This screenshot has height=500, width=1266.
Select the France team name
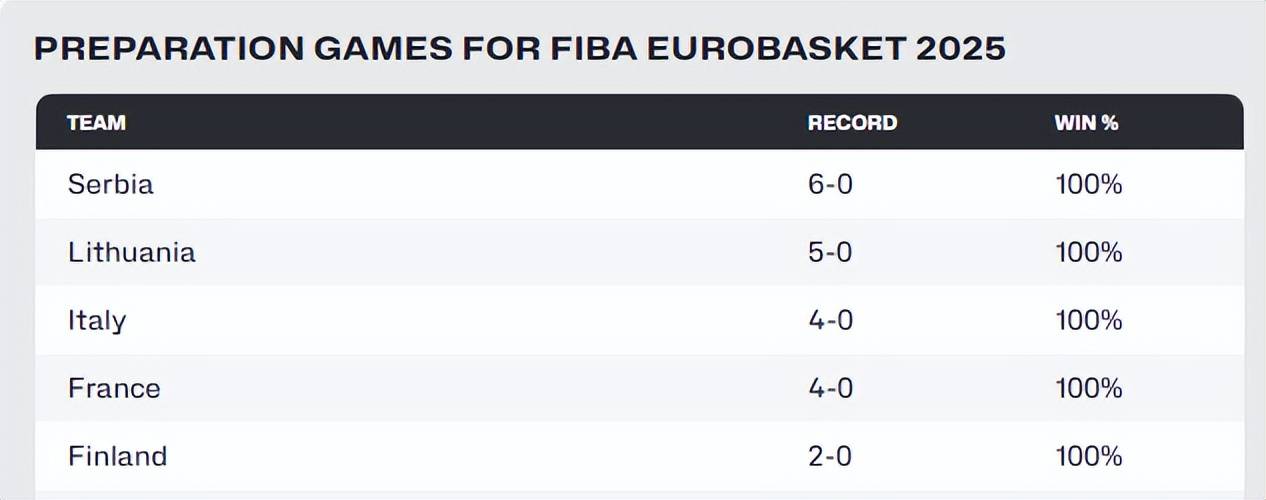coord(114,388)
